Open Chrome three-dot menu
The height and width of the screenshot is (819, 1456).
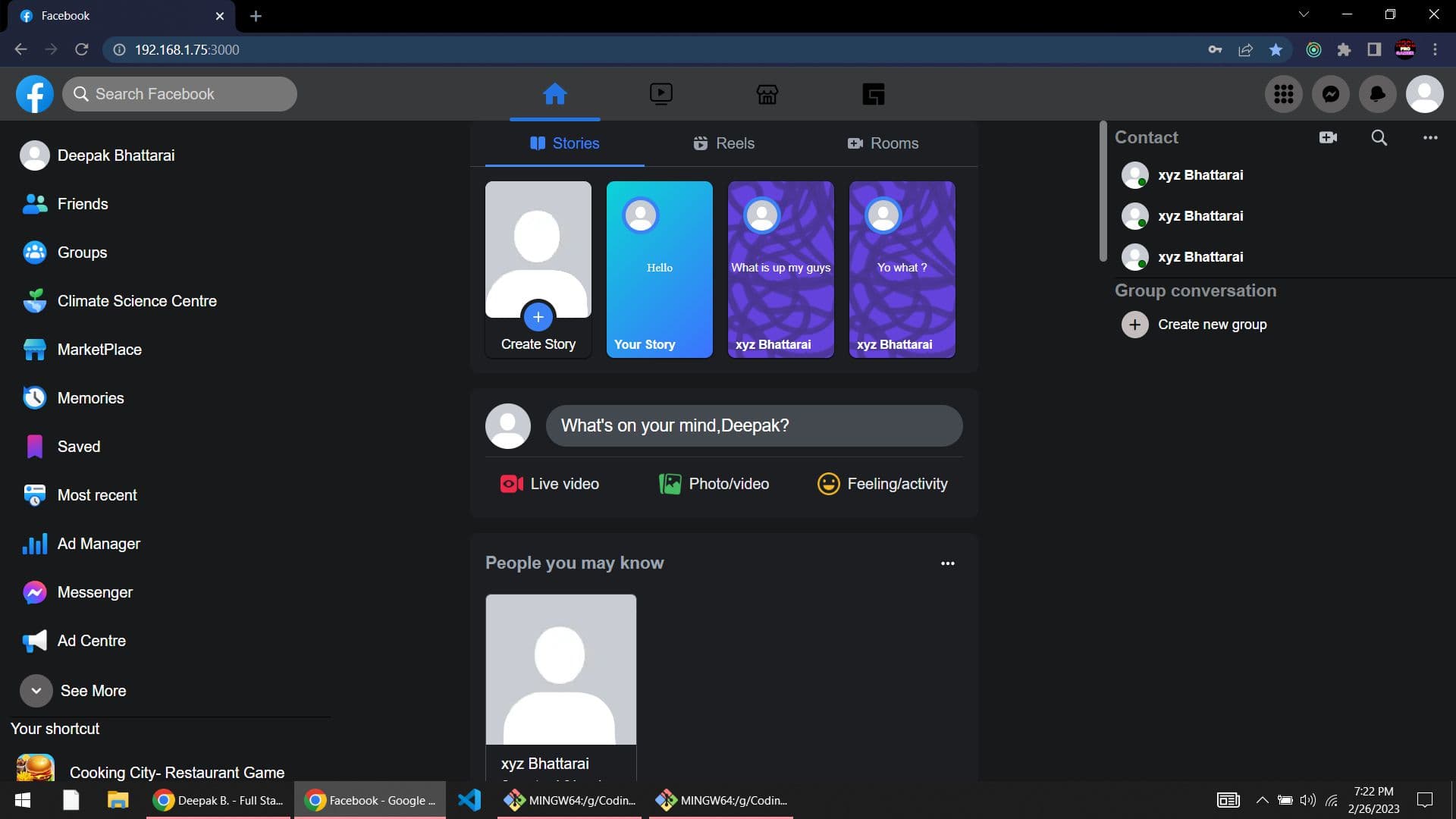pos(1435,49)
